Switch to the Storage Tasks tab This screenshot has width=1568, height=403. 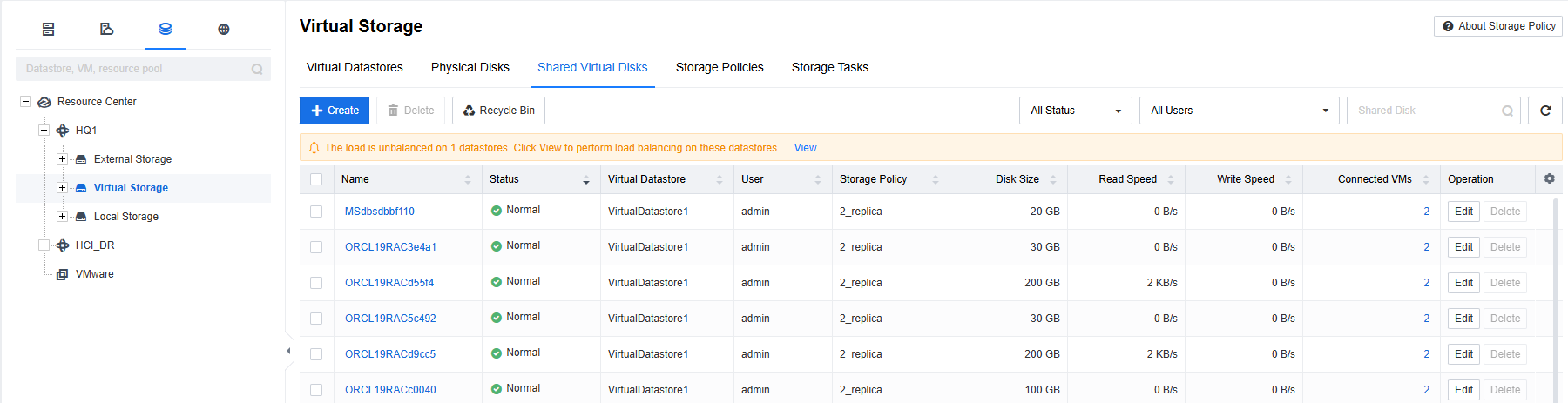coord(830,67)
